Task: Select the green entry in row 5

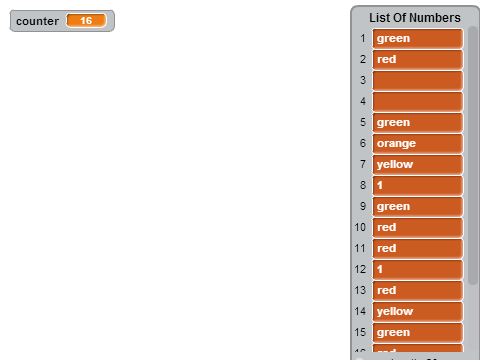Action: pyautogui.click(x=418, y=123)
